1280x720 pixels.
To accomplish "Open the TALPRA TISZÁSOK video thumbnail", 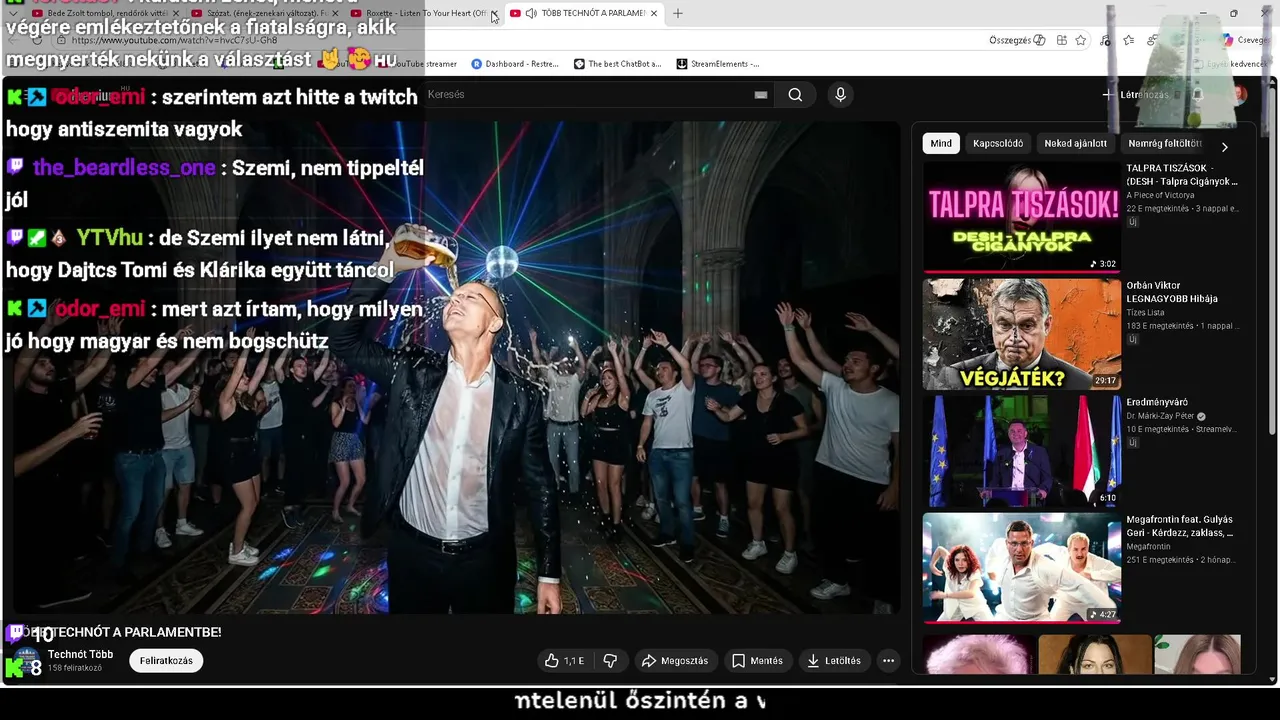I will [x=1022, y=217].
